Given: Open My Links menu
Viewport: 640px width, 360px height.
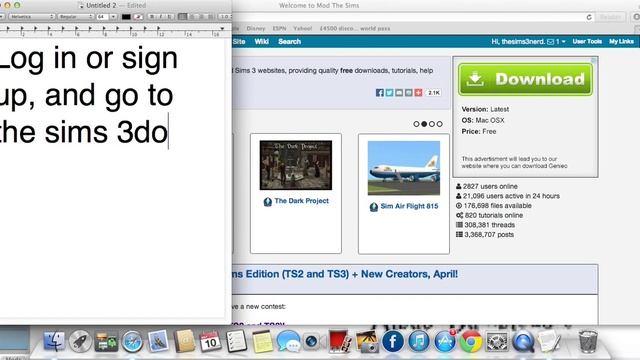Looking at the screenshot, I should 621,42.
